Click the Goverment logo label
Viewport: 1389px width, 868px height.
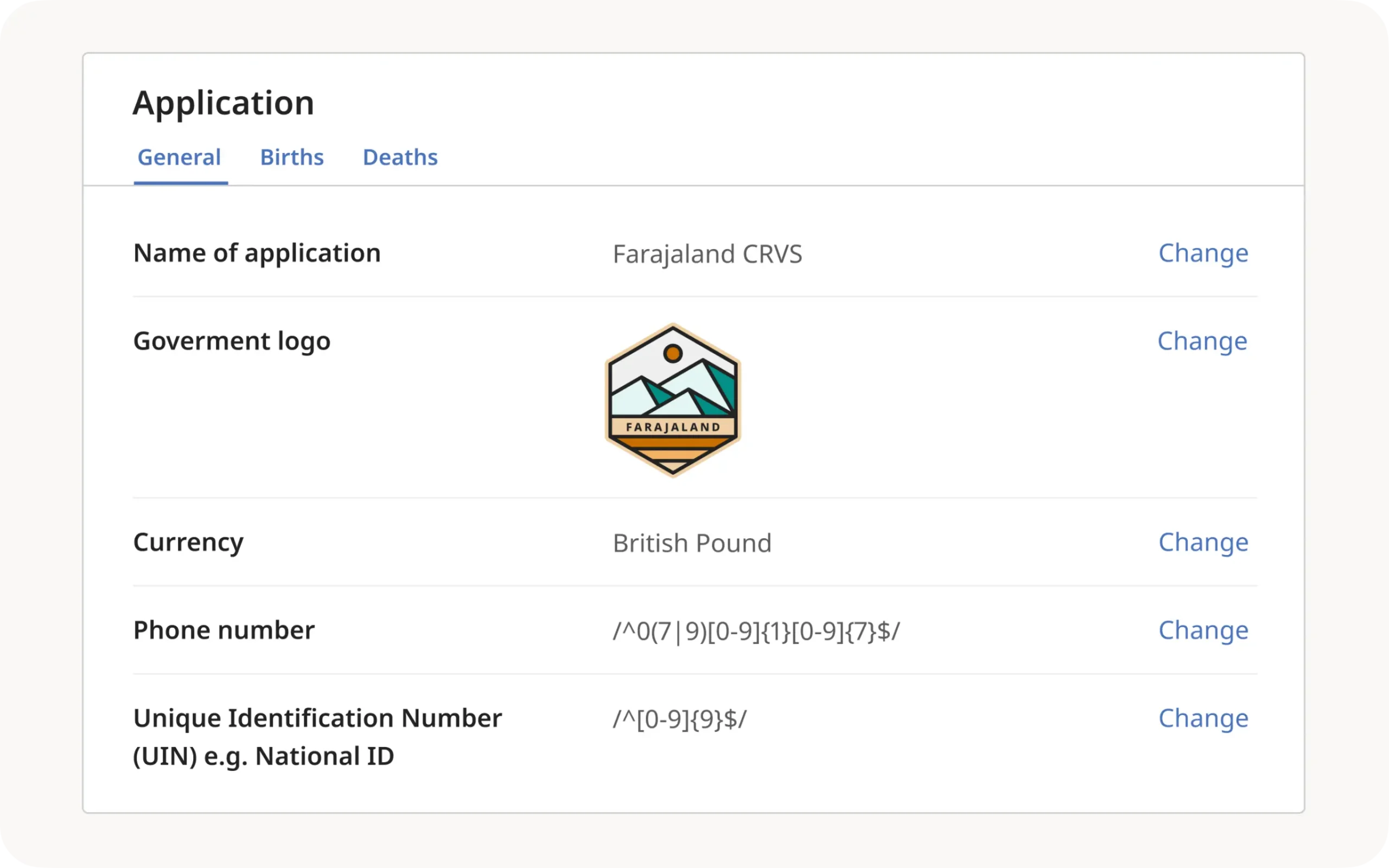tap(232, 341)
